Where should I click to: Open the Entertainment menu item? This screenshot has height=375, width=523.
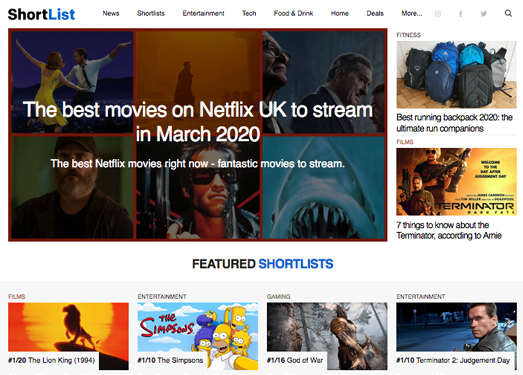[x=203, y=14]
